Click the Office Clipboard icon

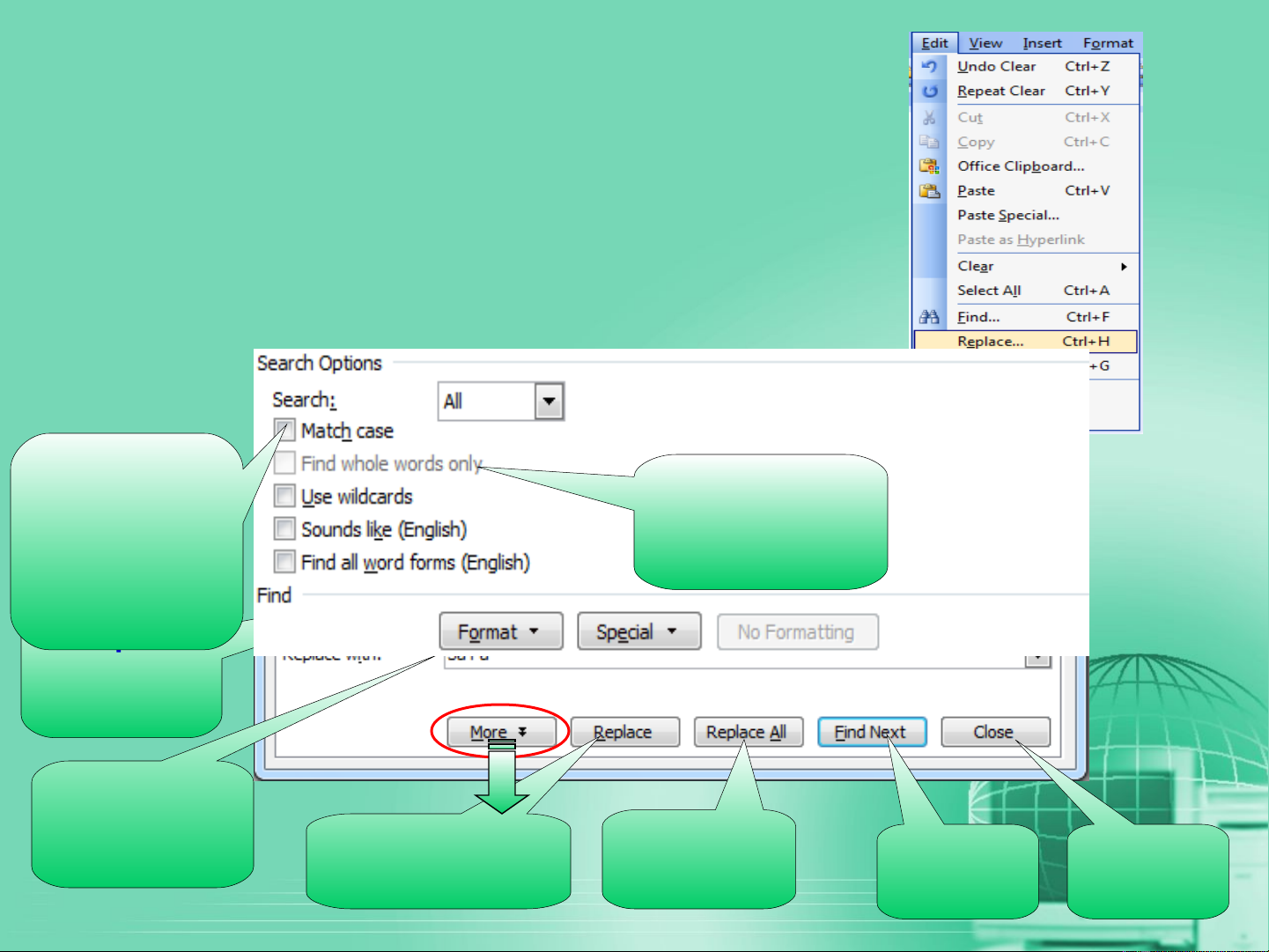(929, 166)
